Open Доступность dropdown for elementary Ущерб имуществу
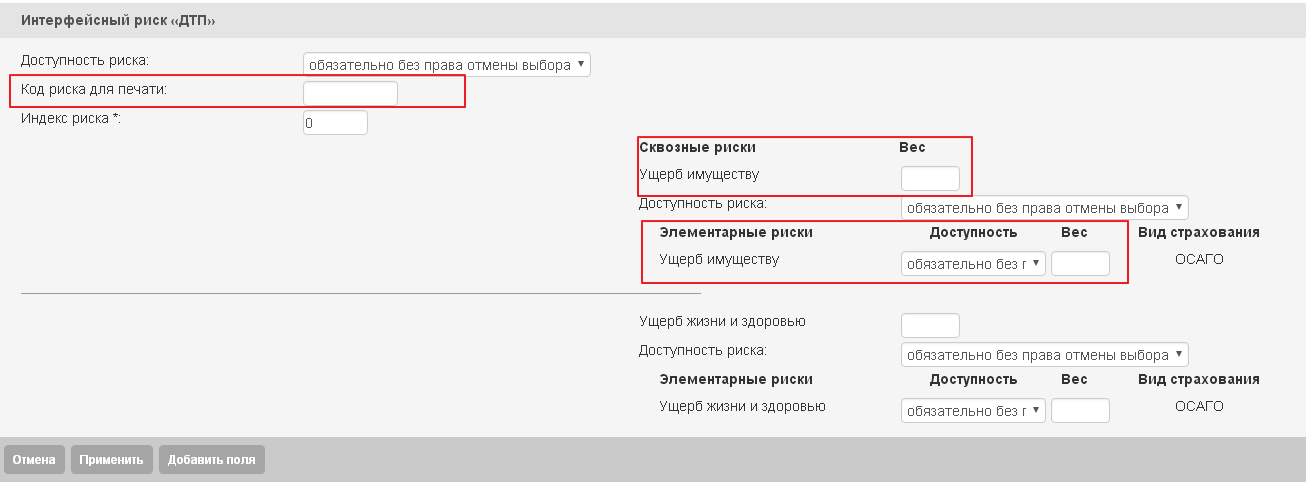The image size is (1306, 486). [x=973, y=264]
